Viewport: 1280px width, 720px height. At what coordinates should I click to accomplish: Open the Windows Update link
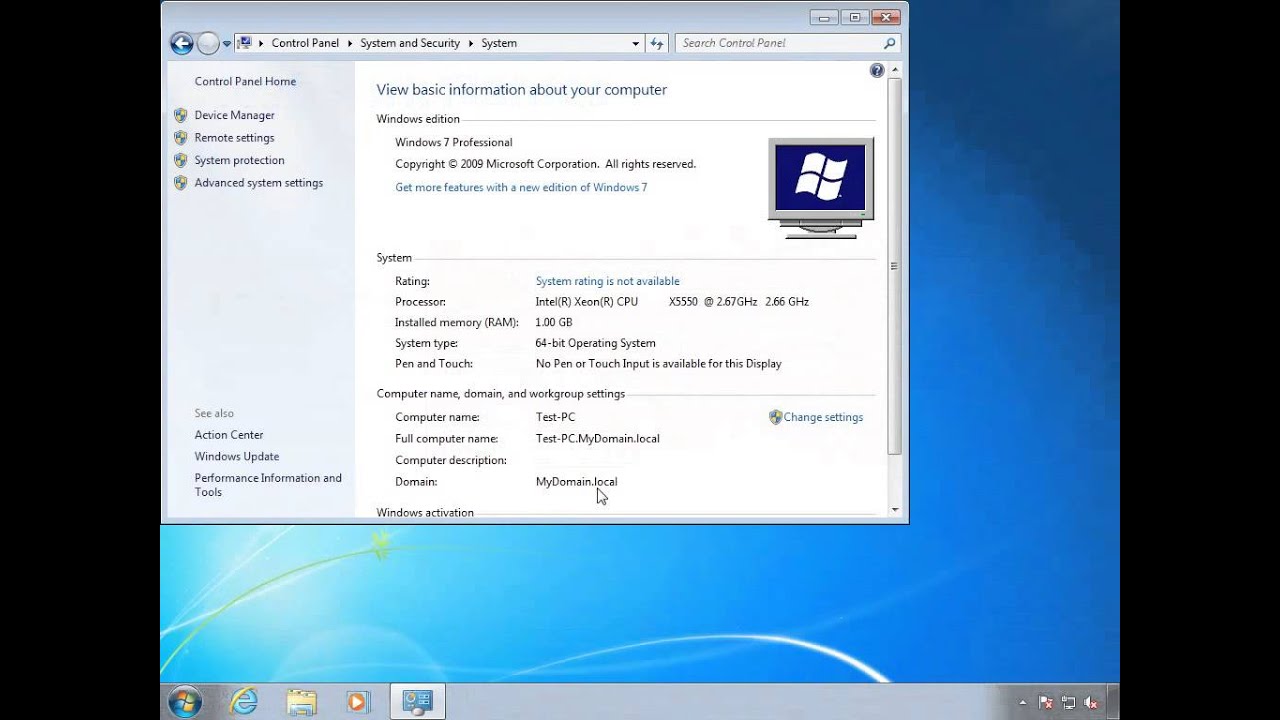coord(237,457)
